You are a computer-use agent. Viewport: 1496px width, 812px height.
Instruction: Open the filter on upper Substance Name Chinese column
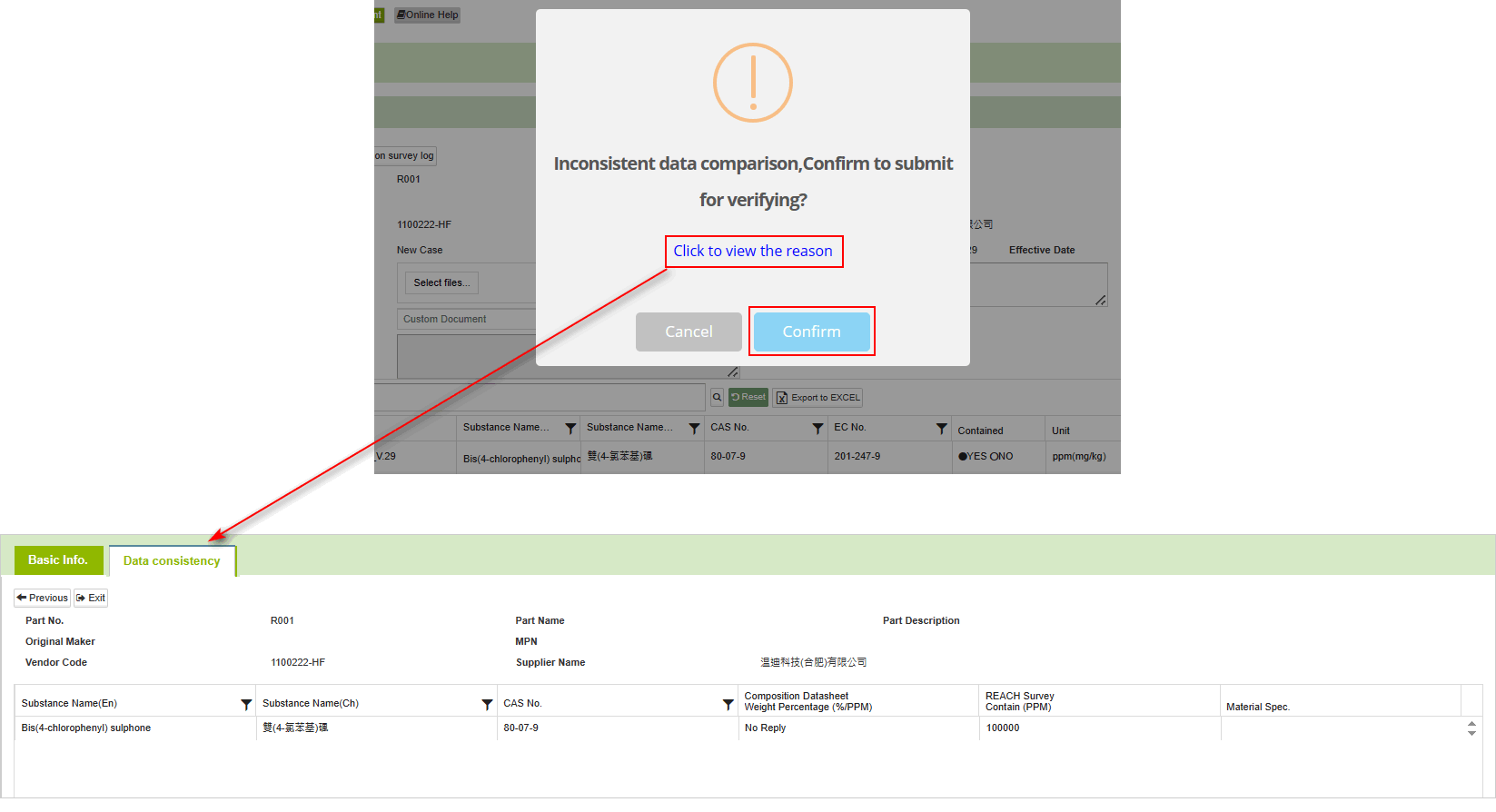click(694, 428)
